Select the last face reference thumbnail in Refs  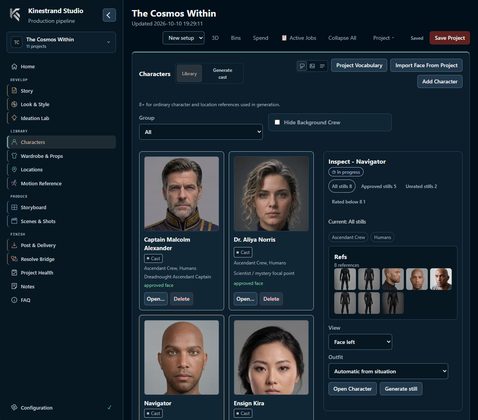441,279
